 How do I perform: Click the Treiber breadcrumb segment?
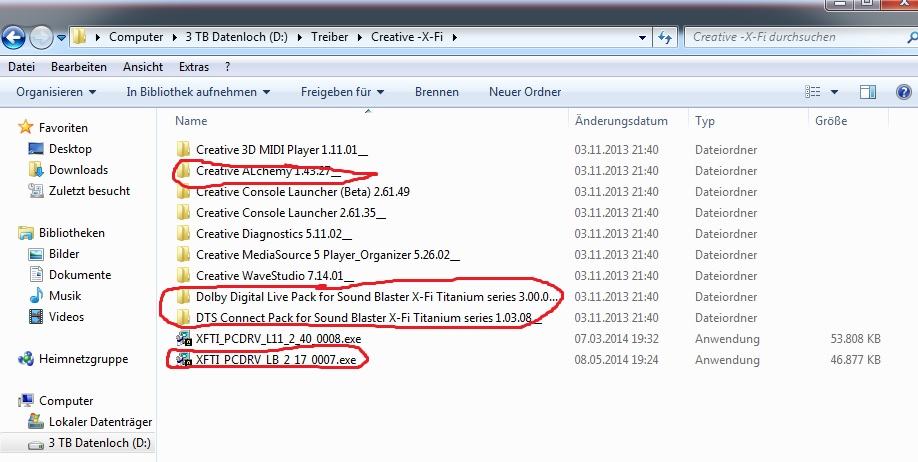point(330,37)
